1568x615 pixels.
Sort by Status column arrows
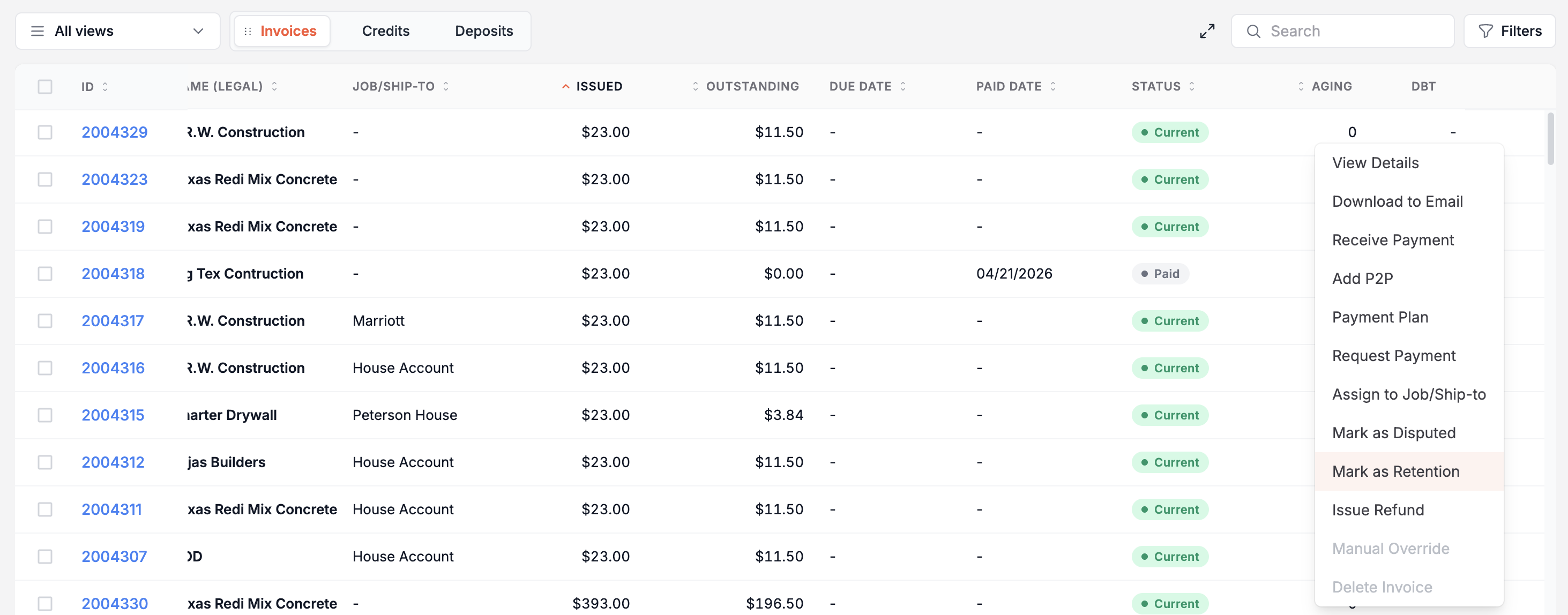click(x=1192, y=86)
